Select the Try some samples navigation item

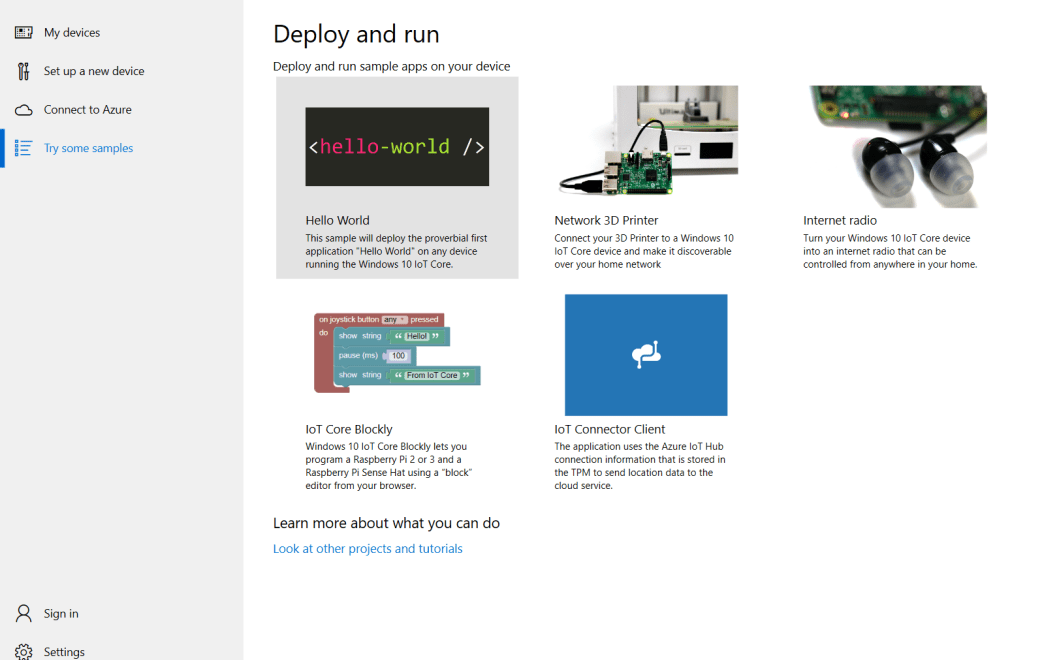89,147
